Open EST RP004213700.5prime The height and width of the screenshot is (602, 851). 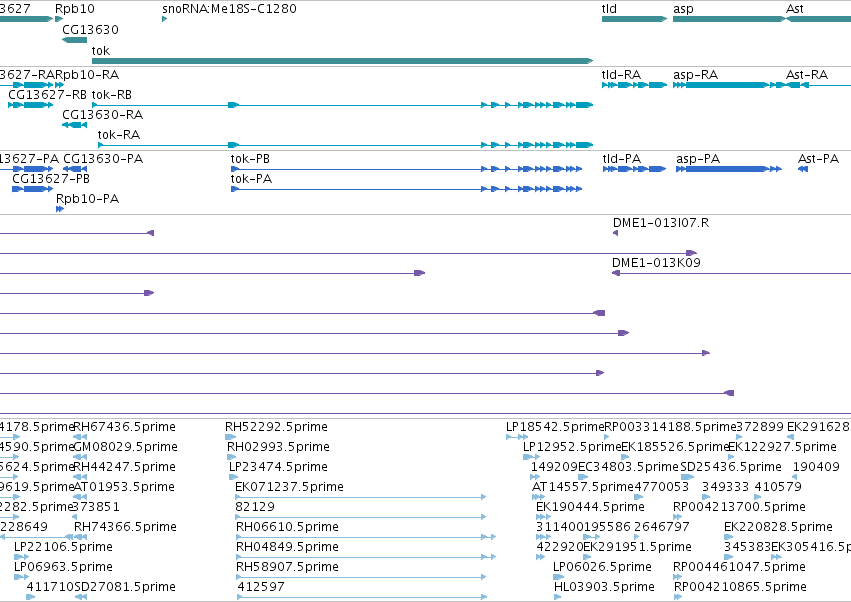739,507
